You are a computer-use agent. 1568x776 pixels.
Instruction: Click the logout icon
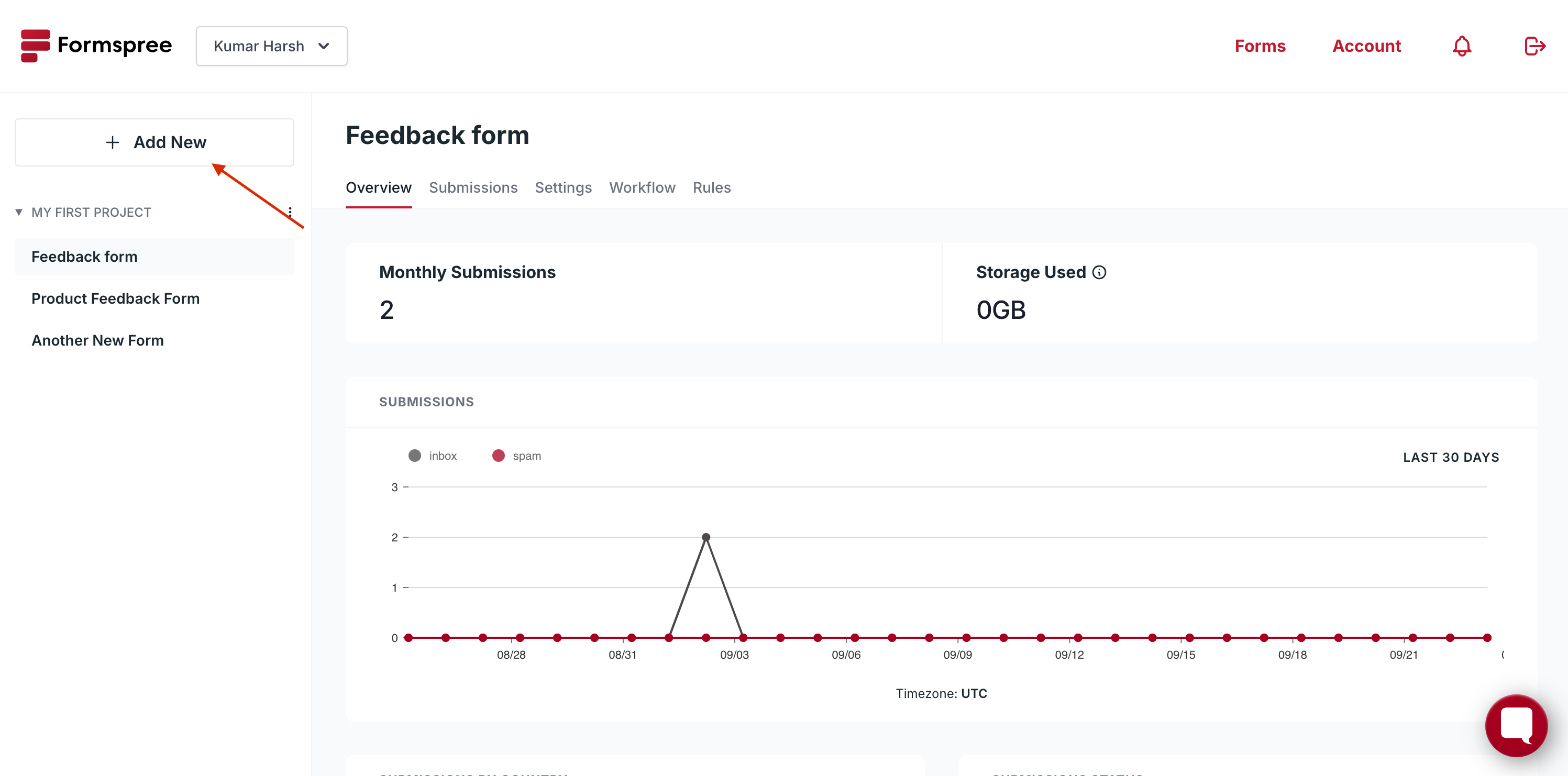coord(1534,46)
